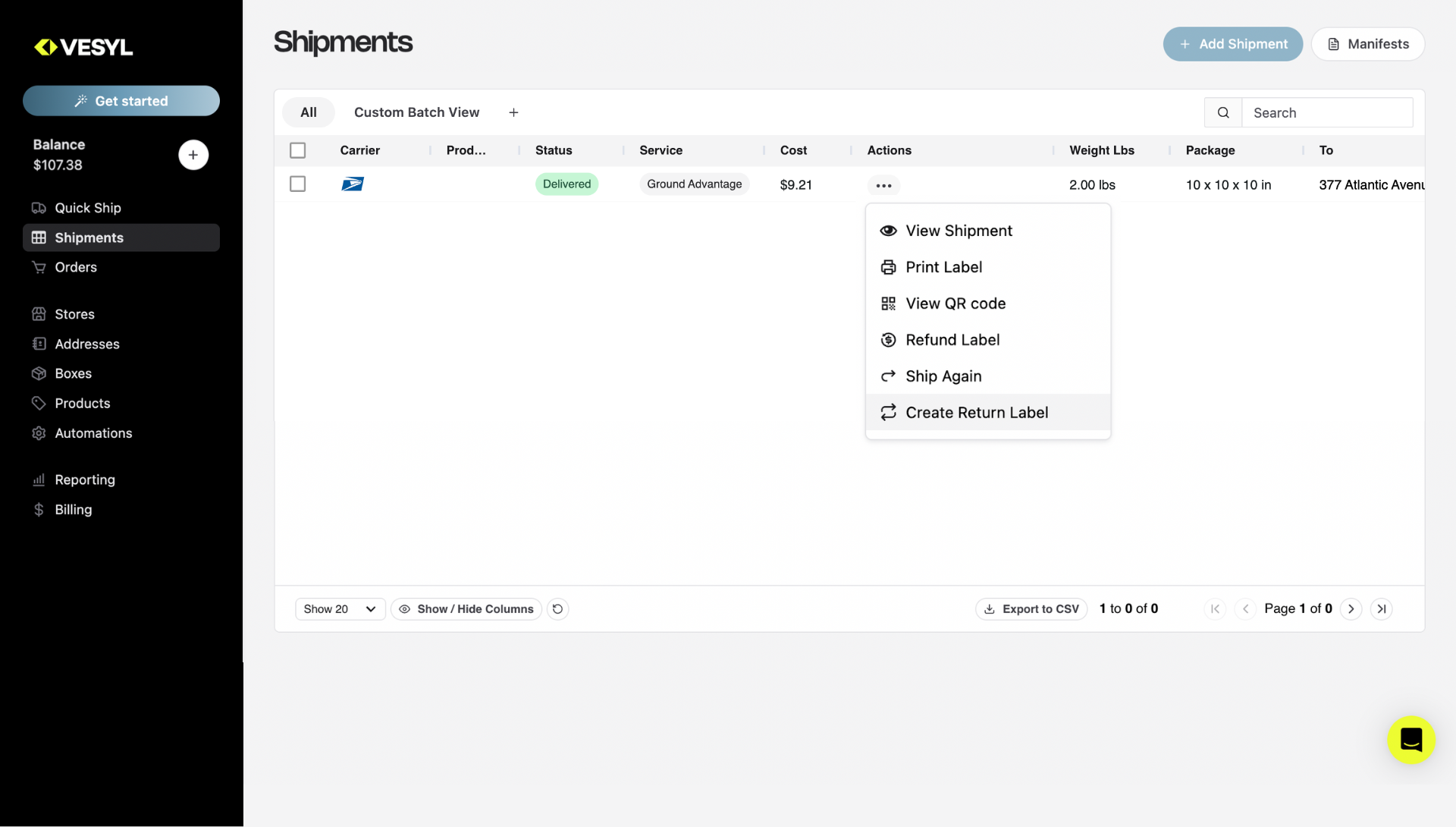The height and width of the screenshot is (827, 1456).
Task: Select the shipment row checkbox
Action: point(297,183)
